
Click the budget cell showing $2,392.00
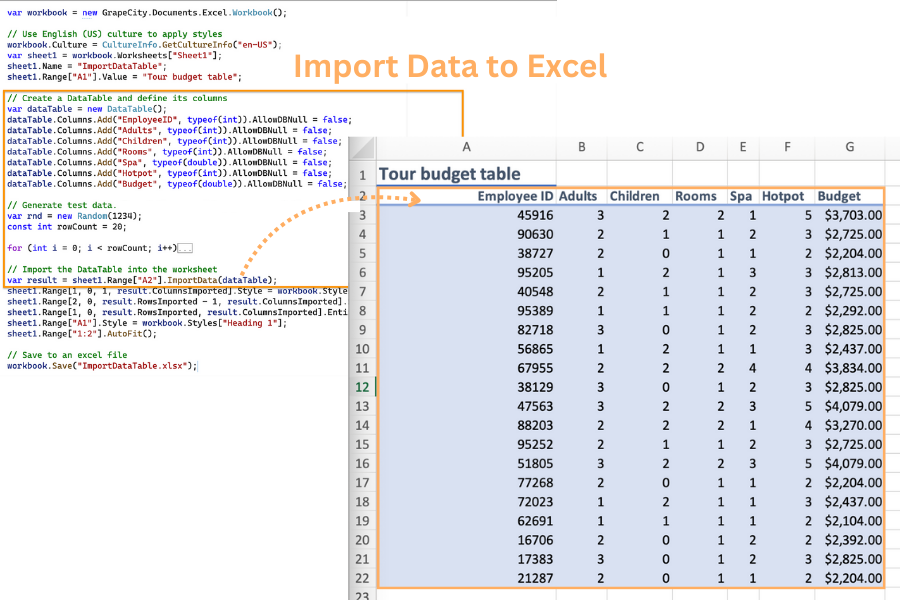[x=849, y=540]
